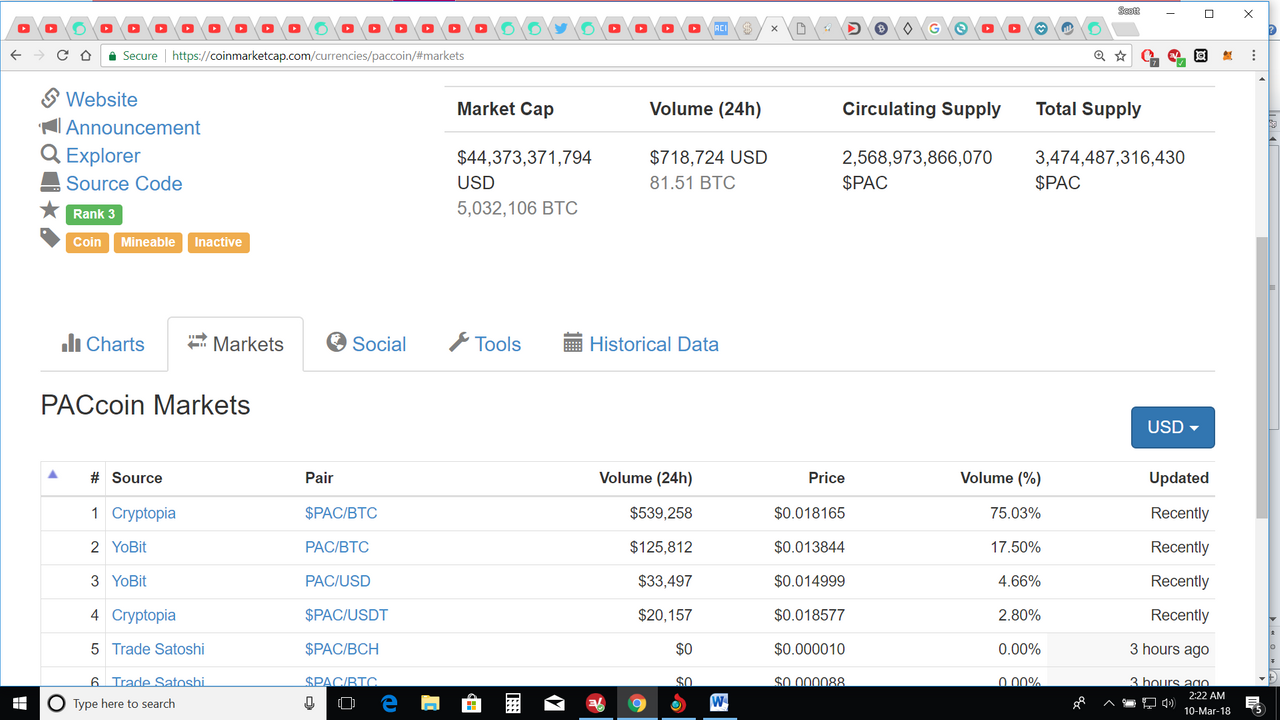
Task: Open the Social tab
Action: pyautogui.click(x=366, y=344)
